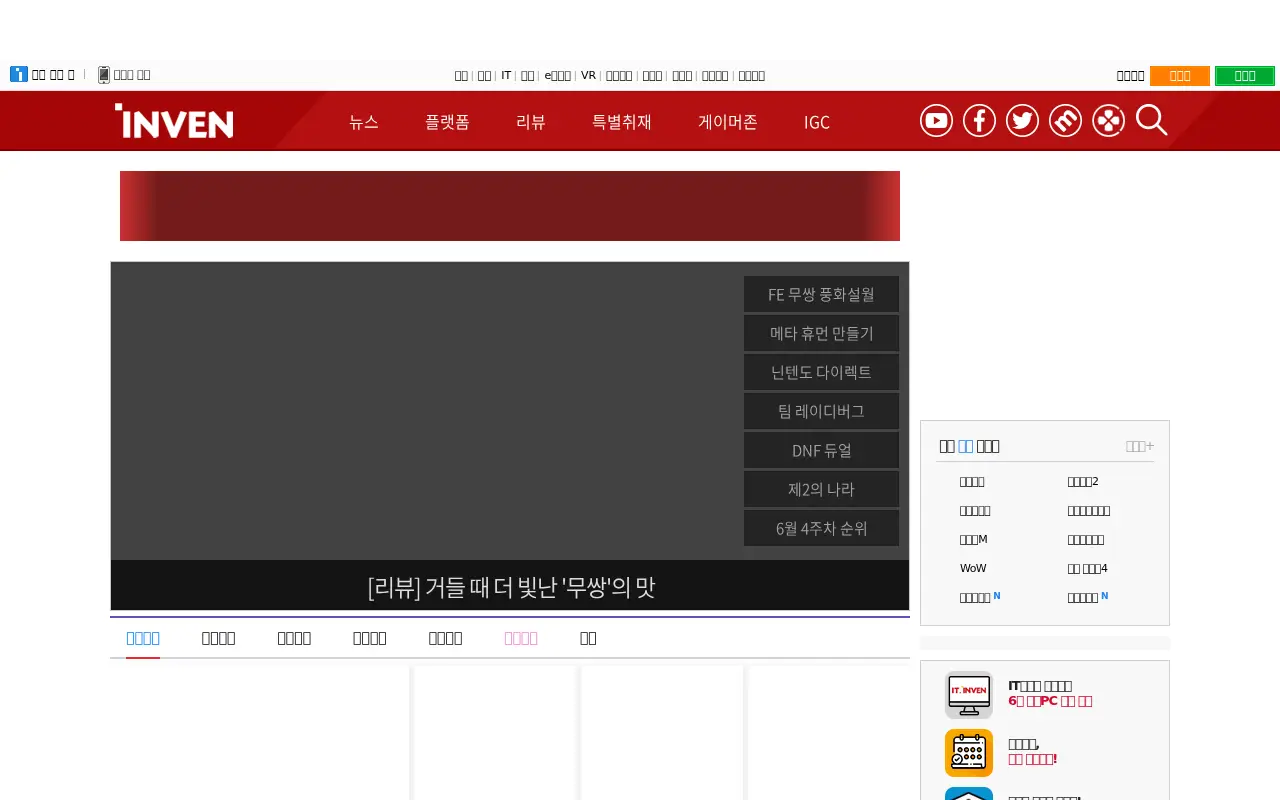Click the 'VR' link in top bar
The height and width of the screenshot is (800, 1280).
click(x=588, y=75)
